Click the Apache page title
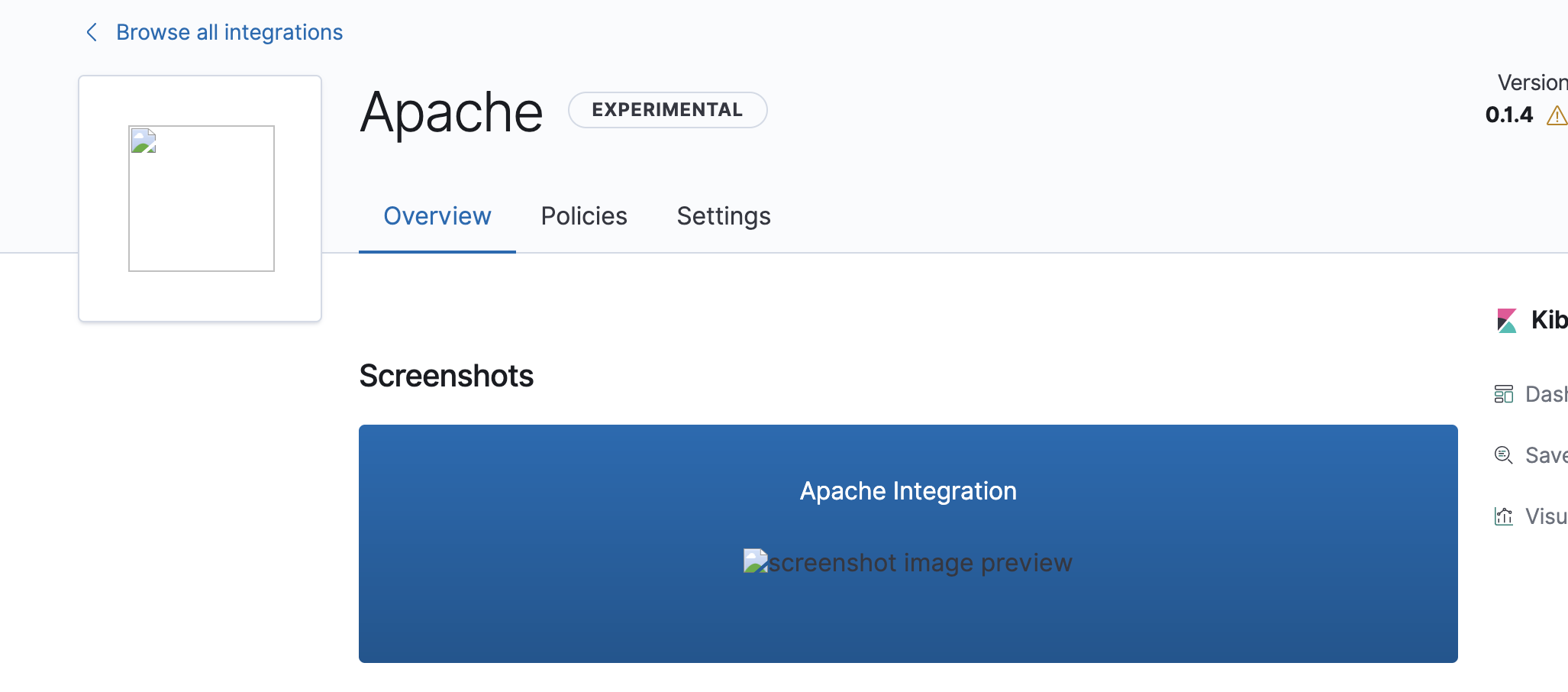The image size is (1568, 692). point(451,112)
